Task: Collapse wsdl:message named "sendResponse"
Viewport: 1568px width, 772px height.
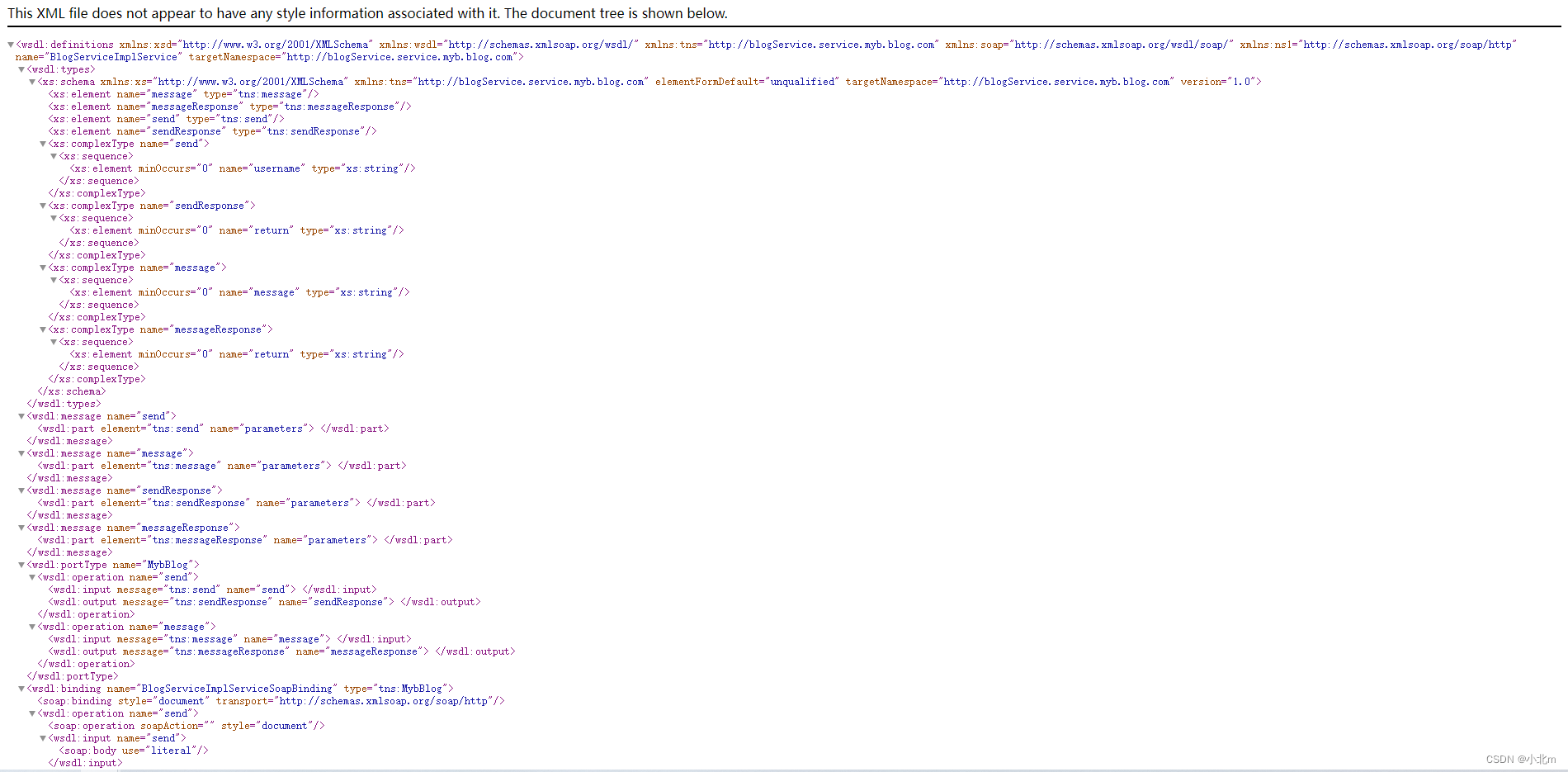Action: pyautogui.click(x=21, y=490)
